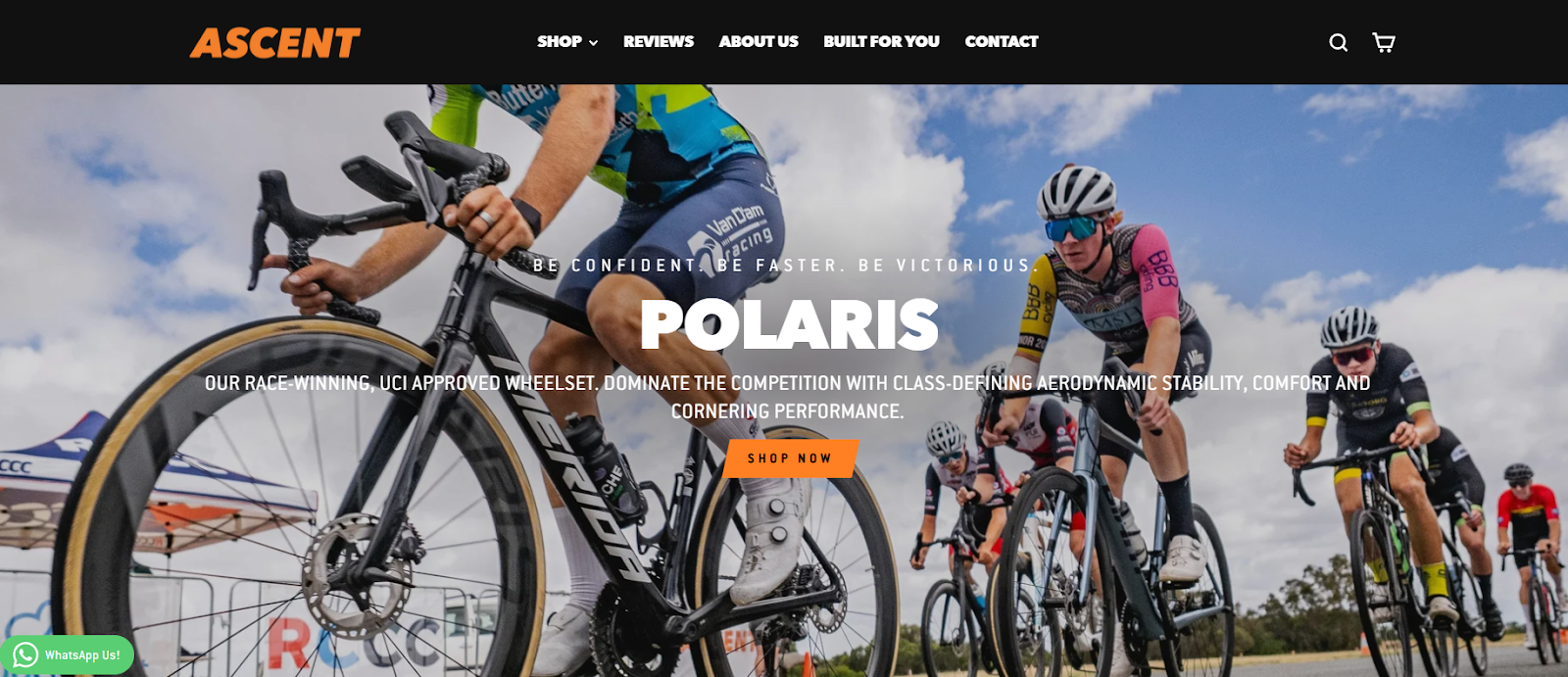Open the ABOUT US page

coord(759,41)
